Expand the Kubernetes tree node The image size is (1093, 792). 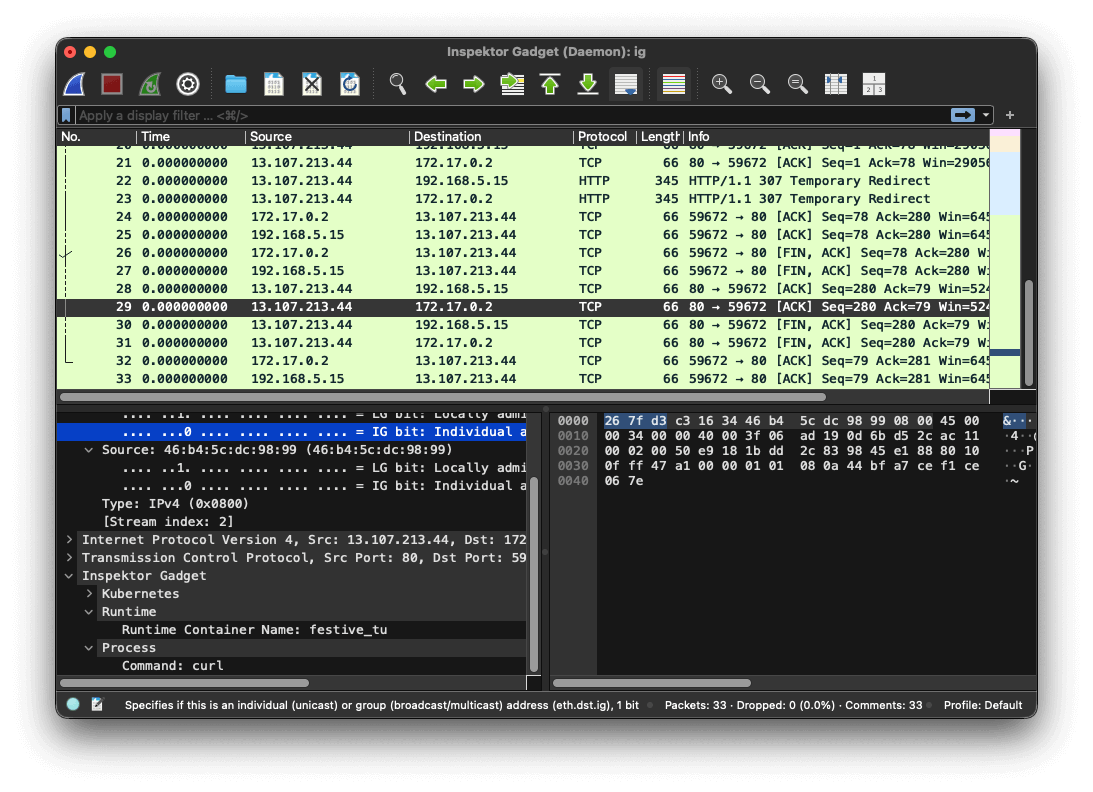click(x=89, y=594)
